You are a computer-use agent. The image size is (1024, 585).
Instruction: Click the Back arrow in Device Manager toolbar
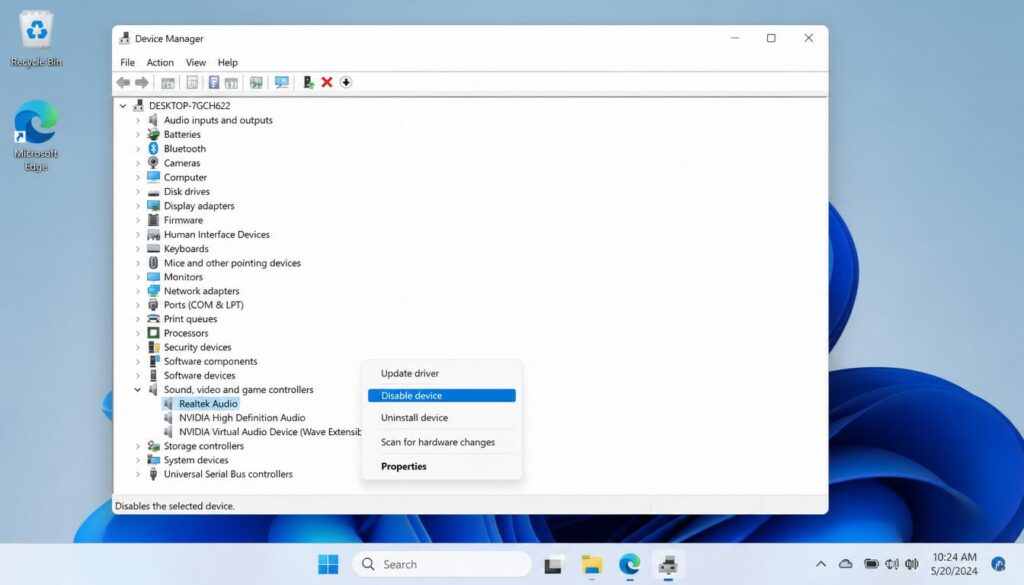pos(123,82)
